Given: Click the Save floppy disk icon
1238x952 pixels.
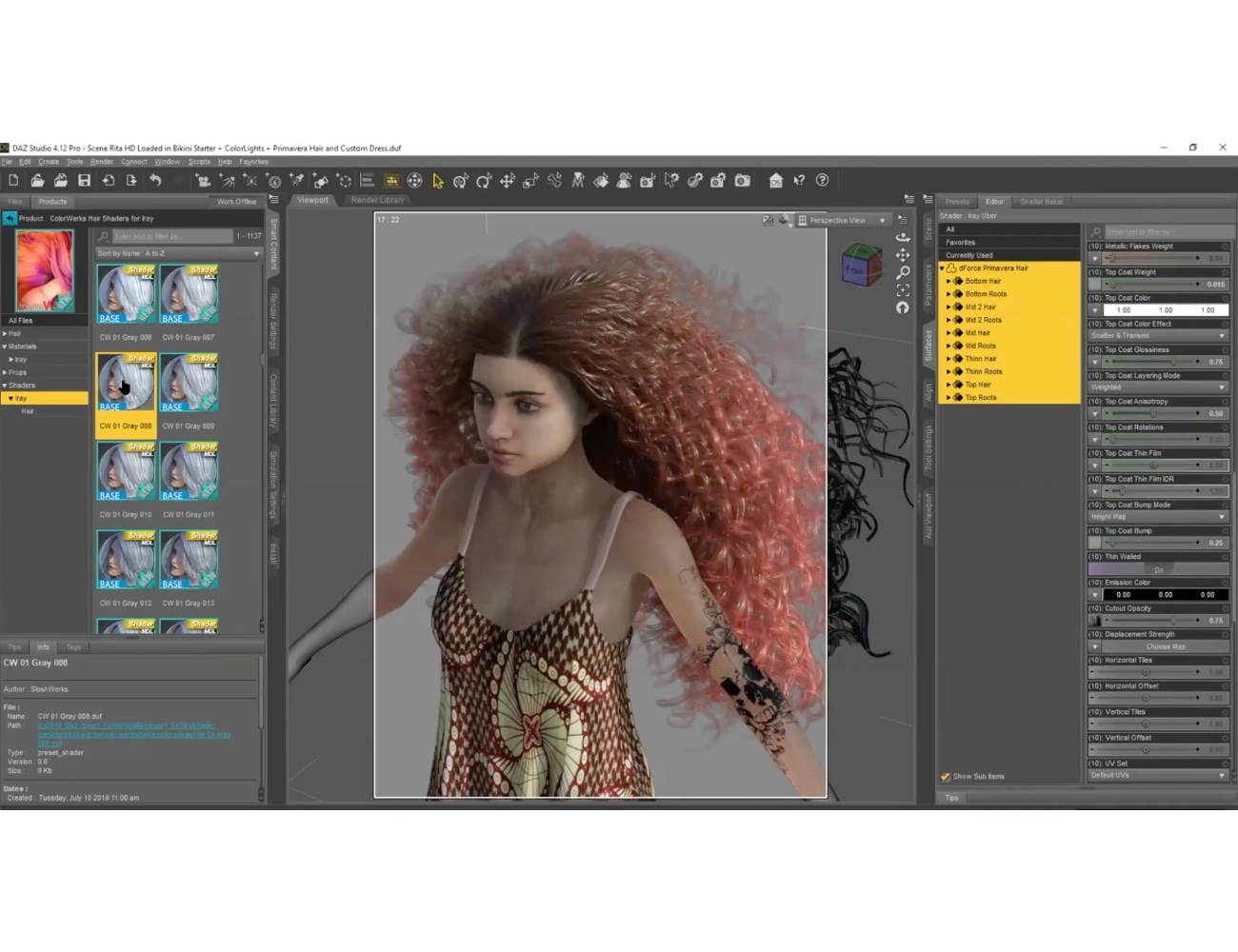Looking at the screenshot, I should [x=84, y=180].
